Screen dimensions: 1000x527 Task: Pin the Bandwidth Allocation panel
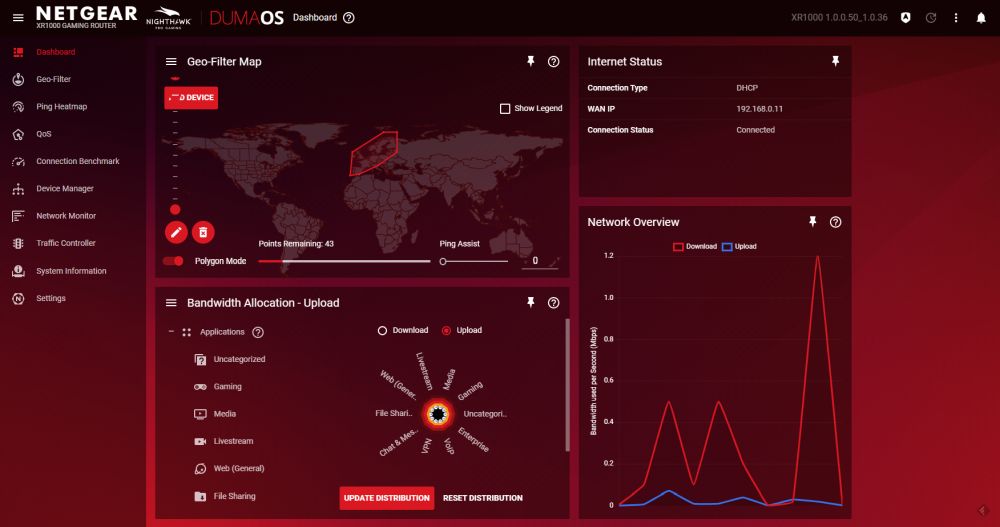(530, 302)
